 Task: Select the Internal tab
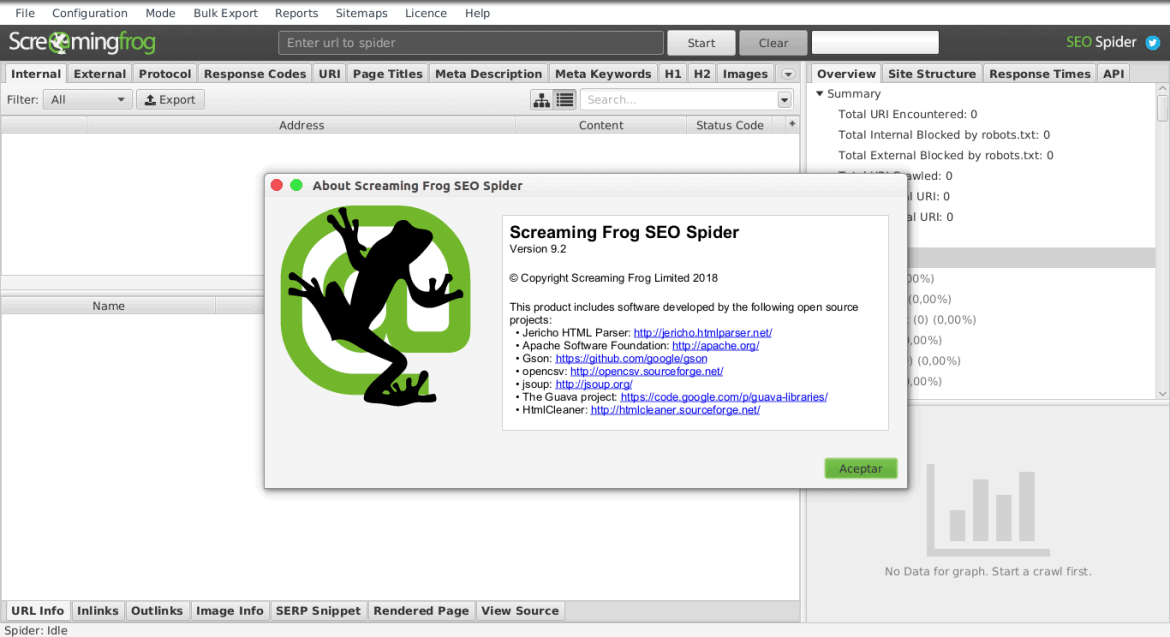point(36,74)
